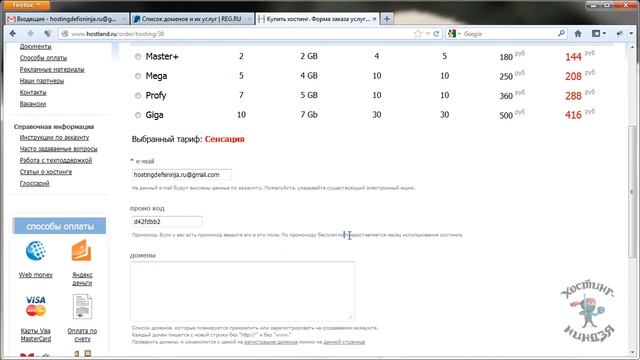Go back with the browser back arrow
The image size is (640, 360).
13,33
